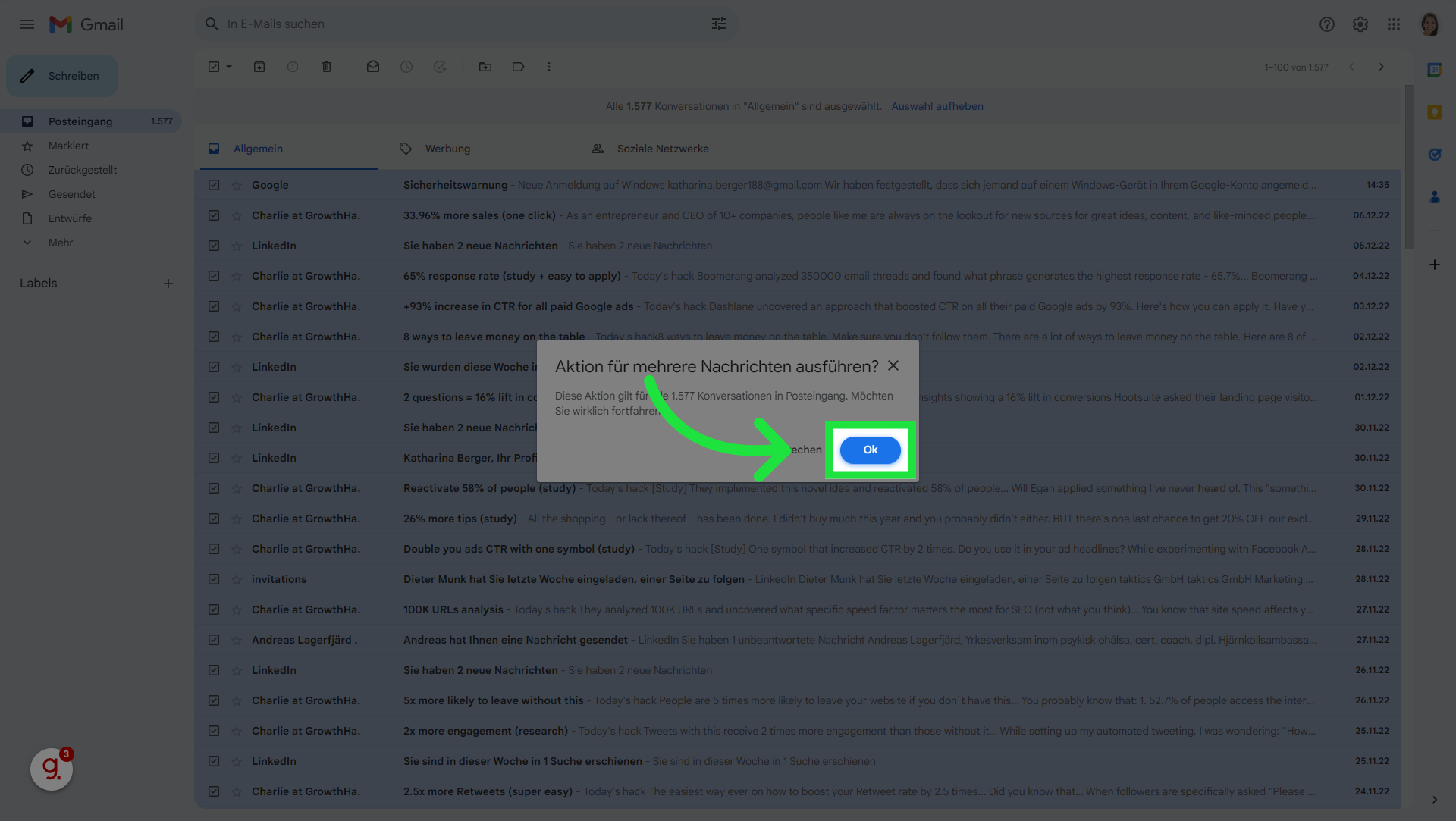Toggle the select-all checkbox in toolbar
The width and height of the screenshot is (1456, 821).
(x=214, y=67)
